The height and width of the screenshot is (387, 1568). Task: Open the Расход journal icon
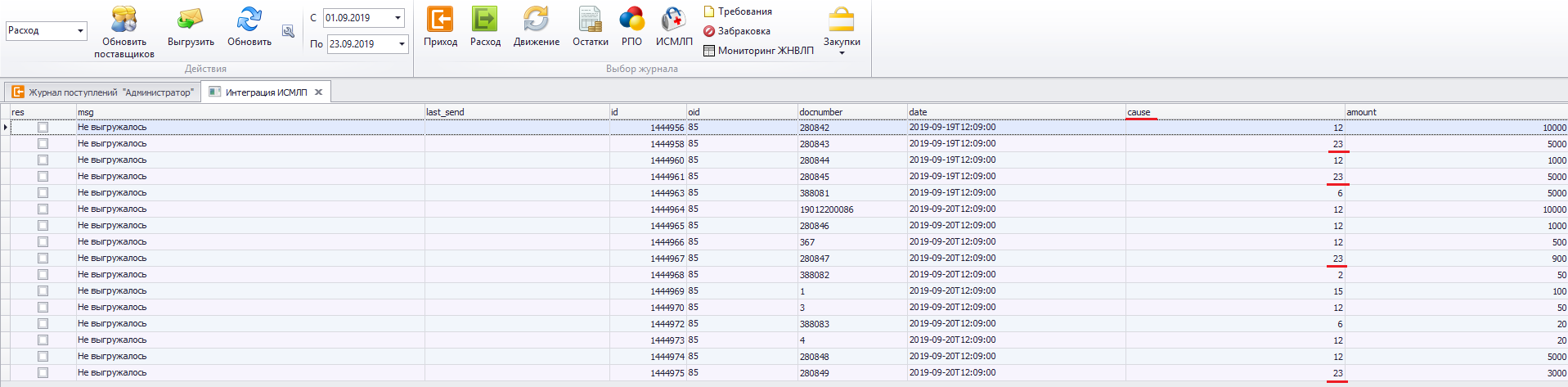(485, 20)
